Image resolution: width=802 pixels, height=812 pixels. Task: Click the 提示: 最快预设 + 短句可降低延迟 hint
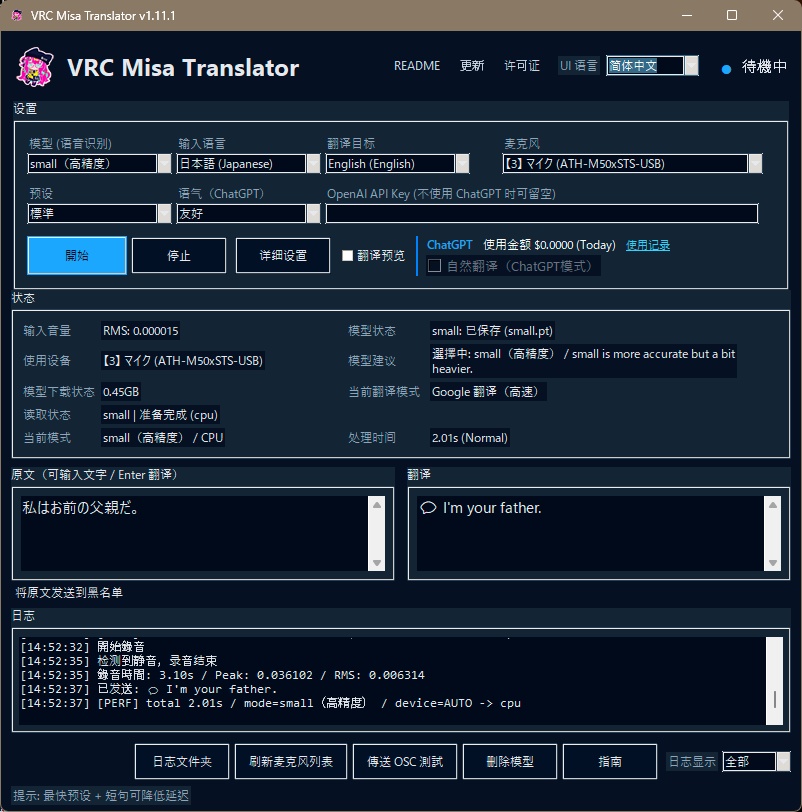(101, 795)
